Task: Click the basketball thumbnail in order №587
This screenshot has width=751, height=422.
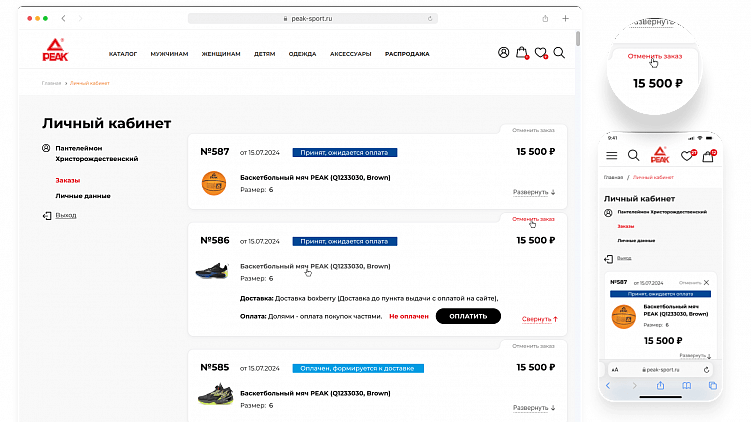Action: tap(214, 183)
